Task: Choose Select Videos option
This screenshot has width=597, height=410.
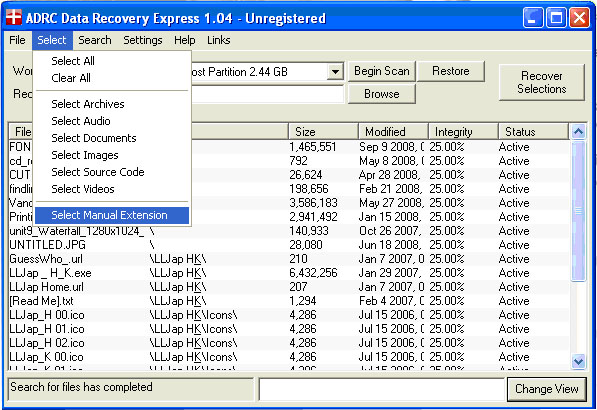Action: click(112, 189)
